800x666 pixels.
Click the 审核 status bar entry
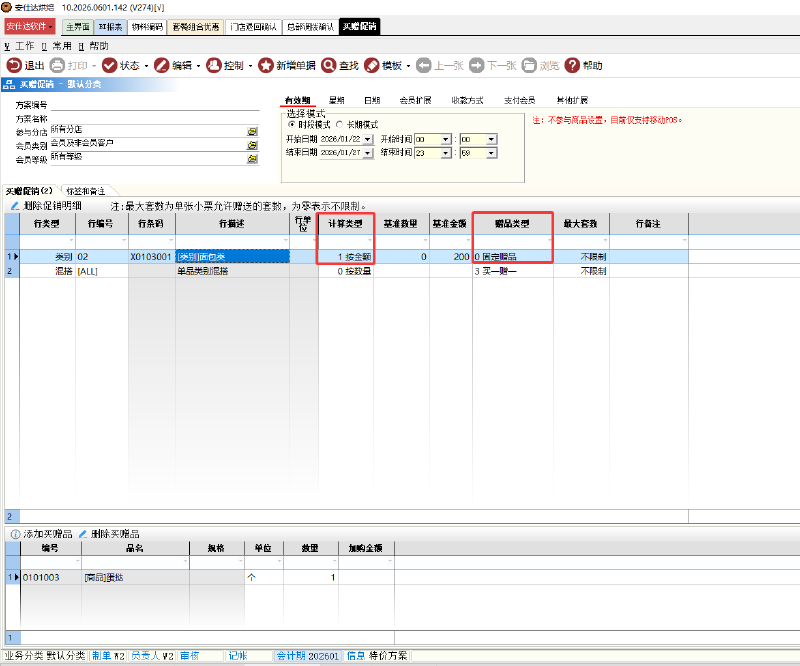tap(190, 656)
